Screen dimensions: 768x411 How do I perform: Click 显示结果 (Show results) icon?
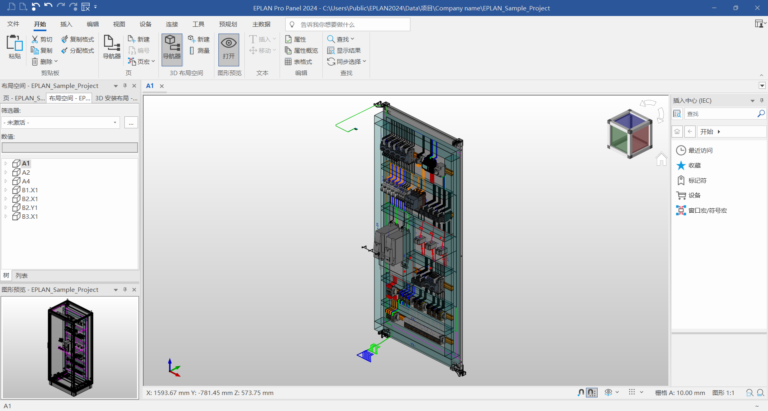tap(331, 50)
